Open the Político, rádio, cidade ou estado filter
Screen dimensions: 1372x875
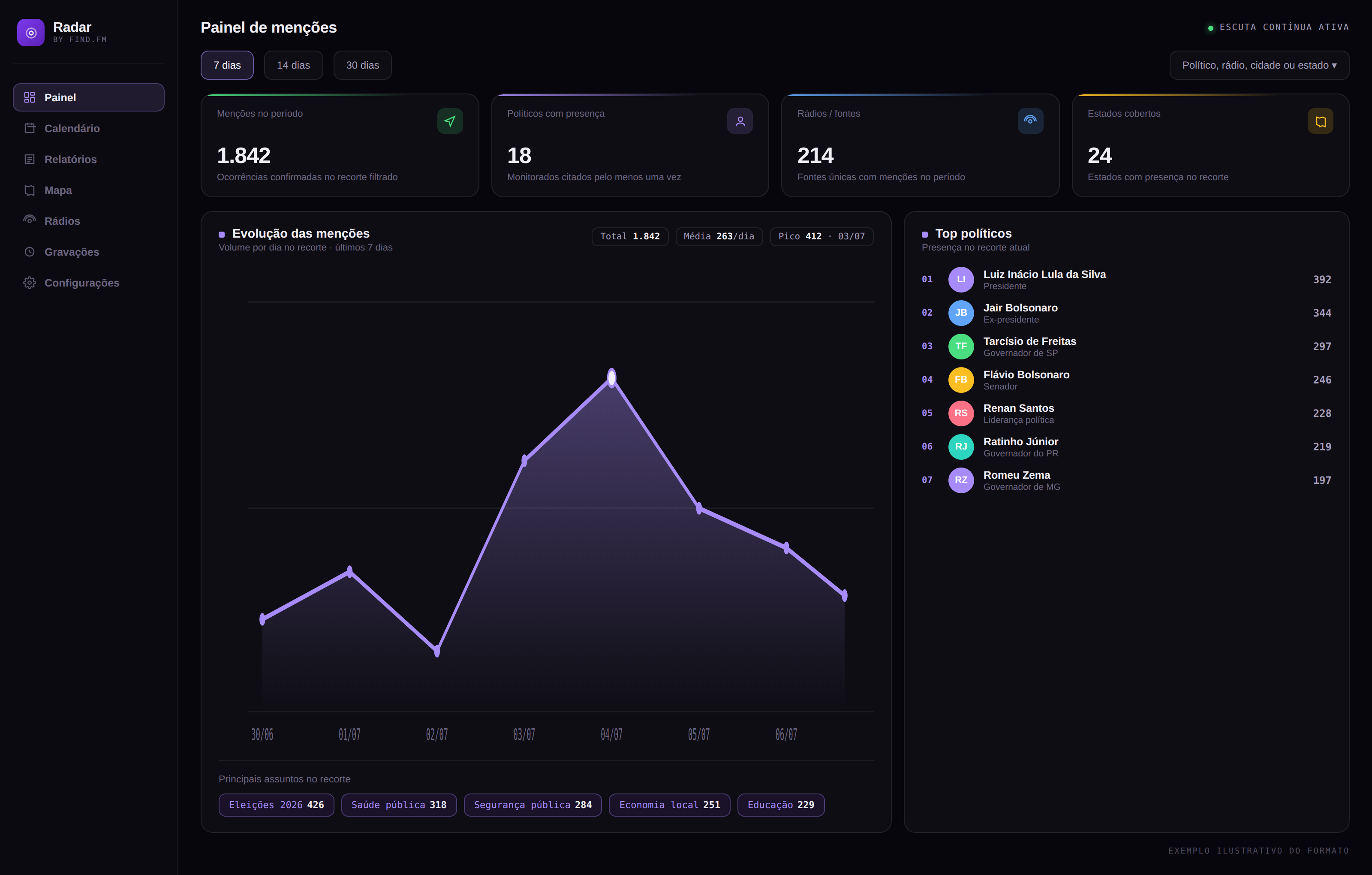pos(1259,65)
